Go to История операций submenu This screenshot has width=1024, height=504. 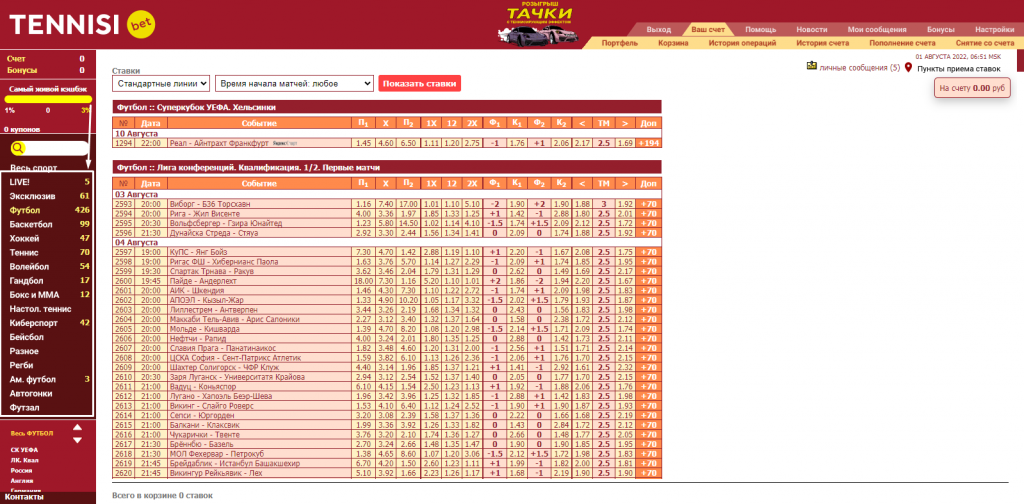click(x=743, y=44)
